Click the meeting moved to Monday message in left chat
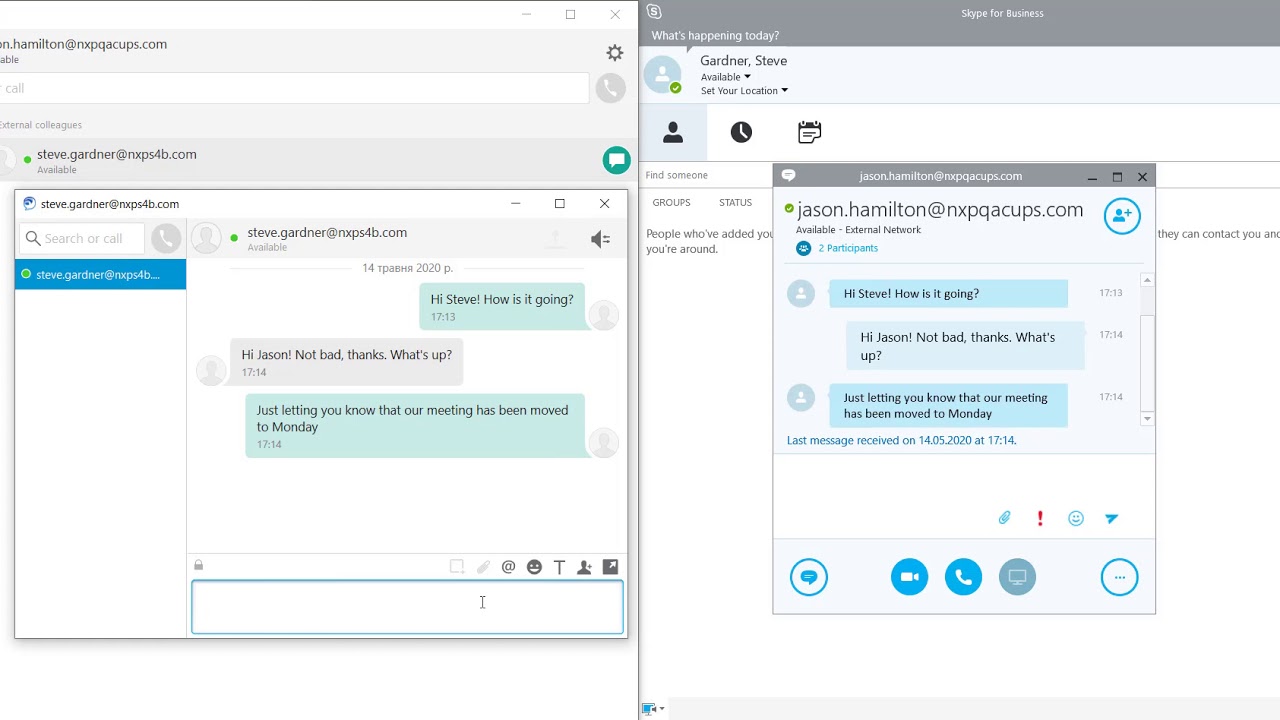 (415, 426)
